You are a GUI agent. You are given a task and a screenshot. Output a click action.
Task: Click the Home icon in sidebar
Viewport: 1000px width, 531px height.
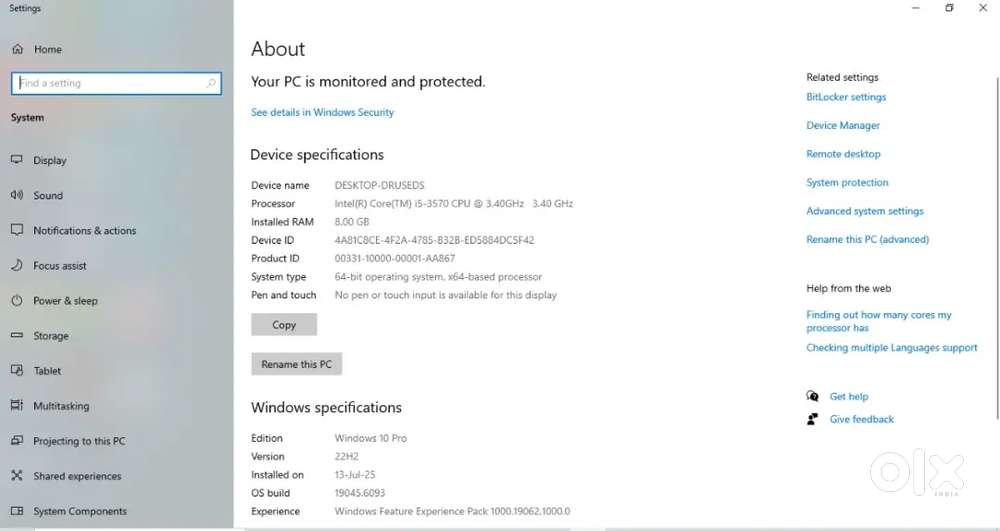tap(16, 49)
